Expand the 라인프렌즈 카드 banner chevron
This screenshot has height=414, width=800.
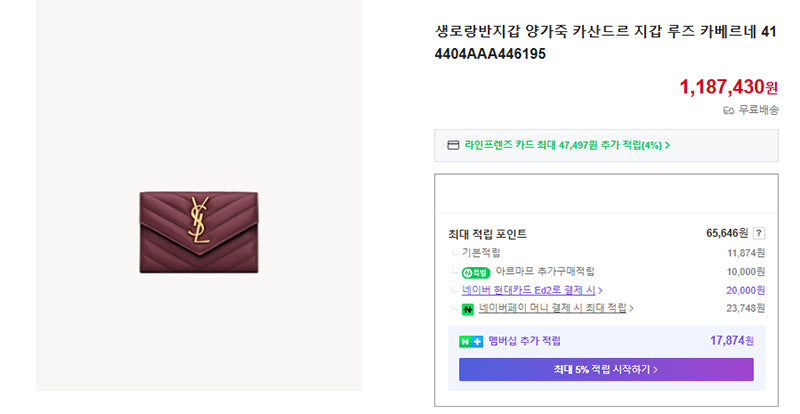[667, 145]
